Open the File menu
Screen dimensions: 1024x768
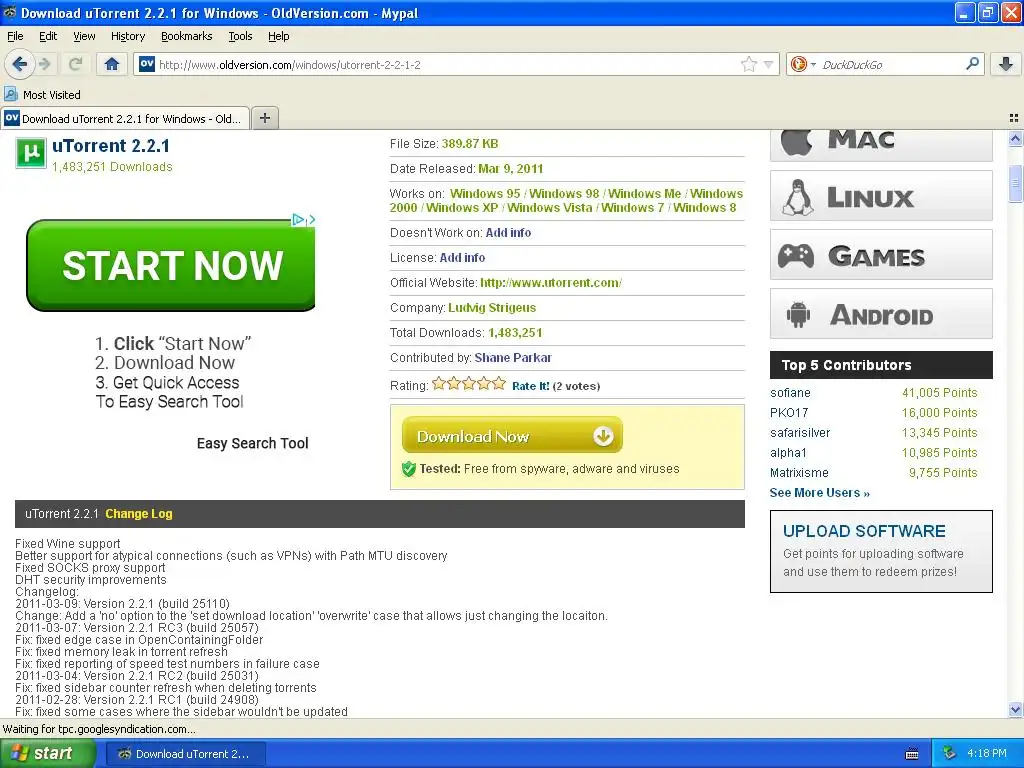point(15,37)
